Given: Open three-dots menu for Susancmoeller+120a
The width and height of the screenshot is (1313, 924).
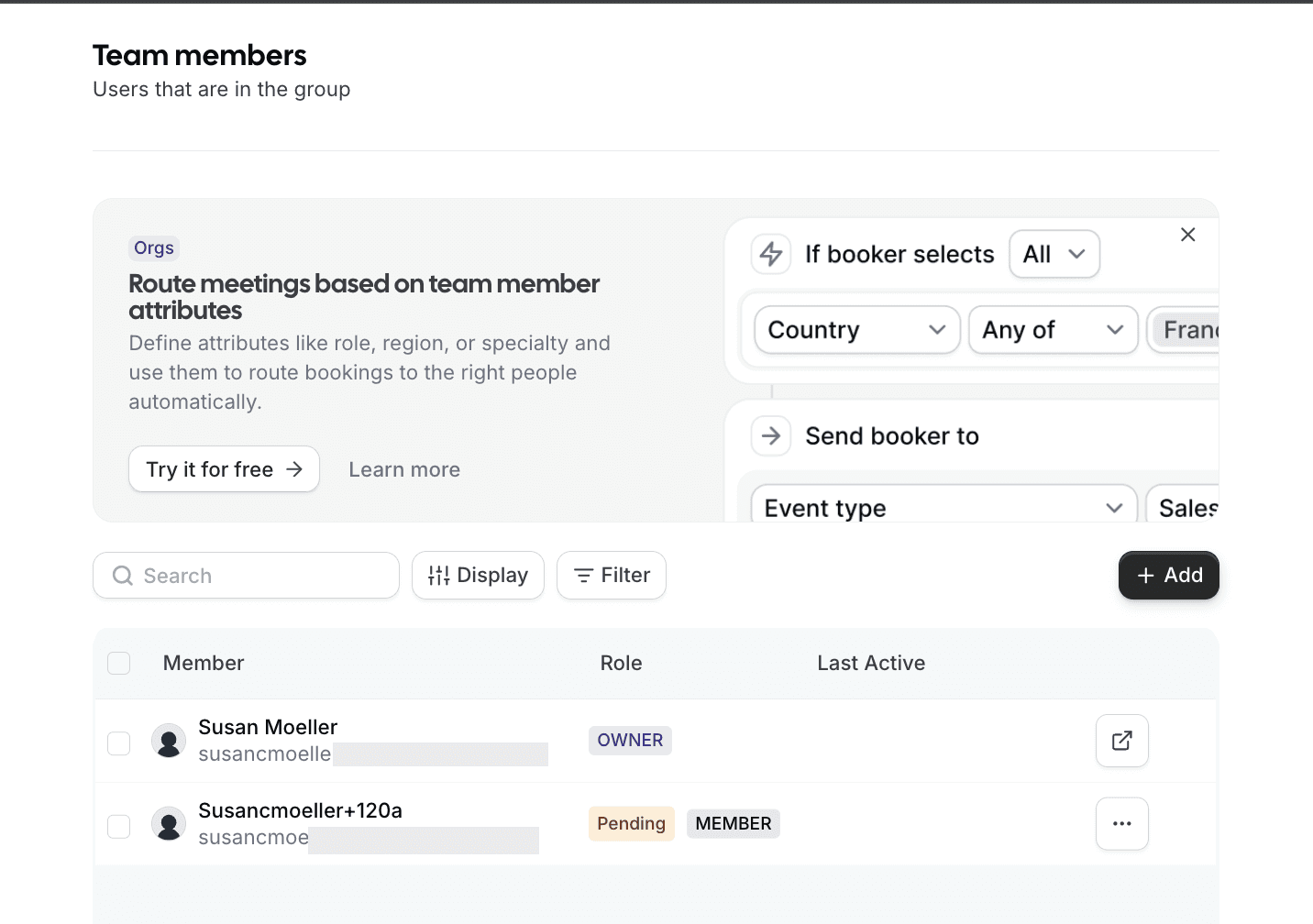Looking at the screenshot, I should [x=1121, y=824].
